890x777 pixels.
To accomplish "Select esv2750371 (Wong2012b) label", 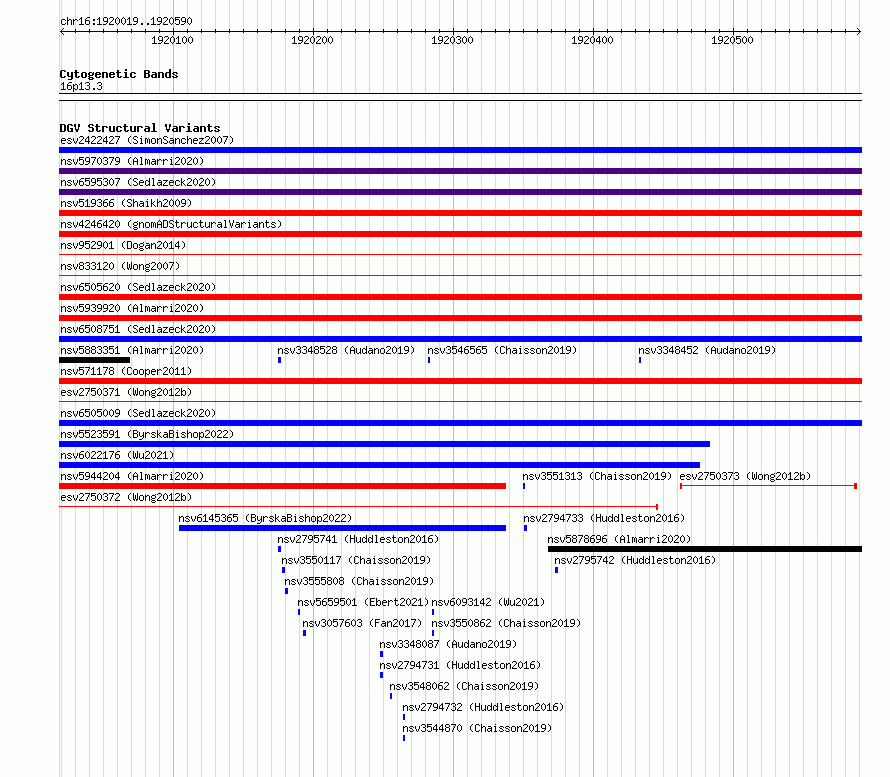I will coord(126,392).
